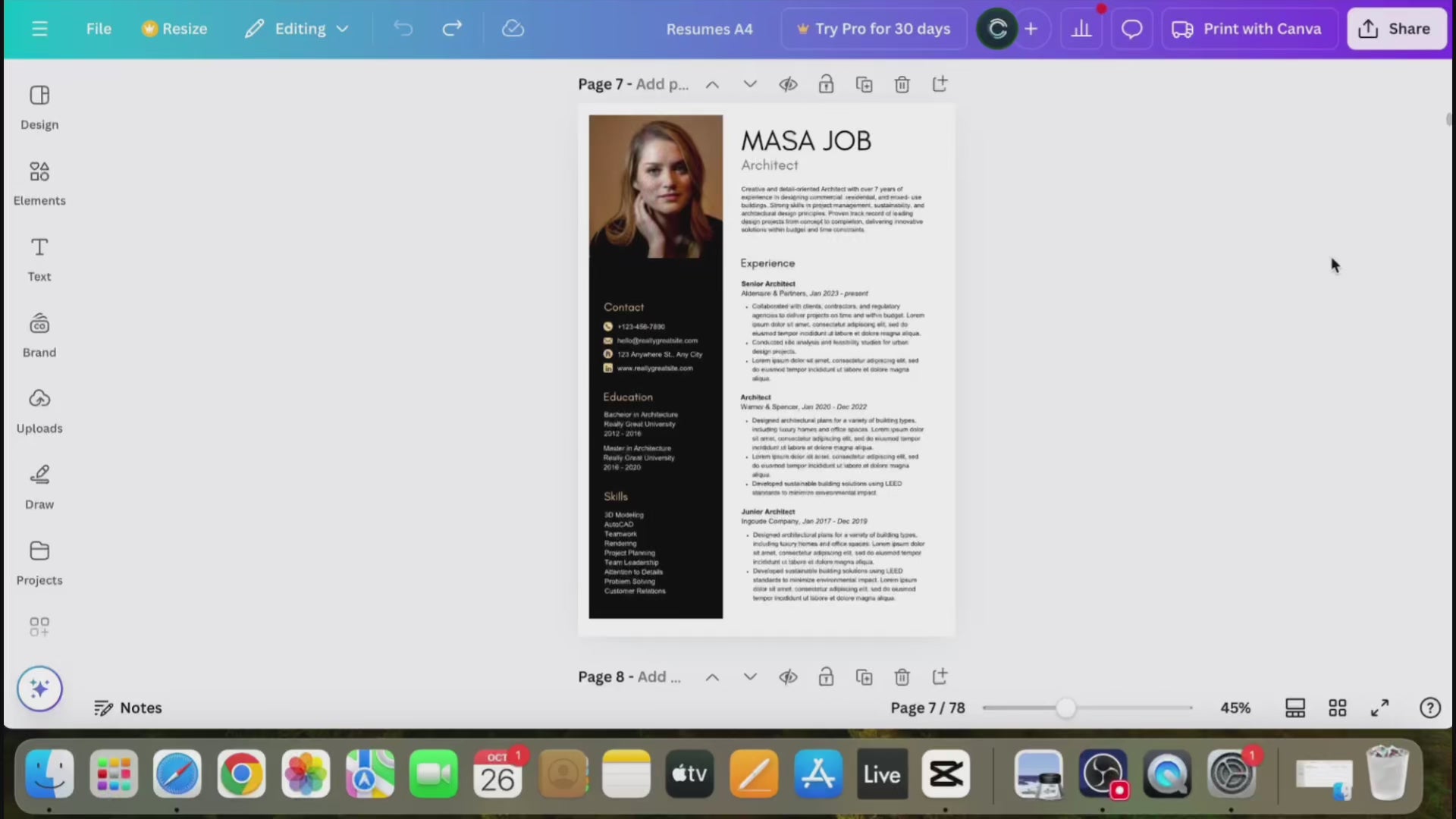The height and width of the screenshot is (819, 1456).
Task: Open CapCut from the dock
Action: point(946,774)
